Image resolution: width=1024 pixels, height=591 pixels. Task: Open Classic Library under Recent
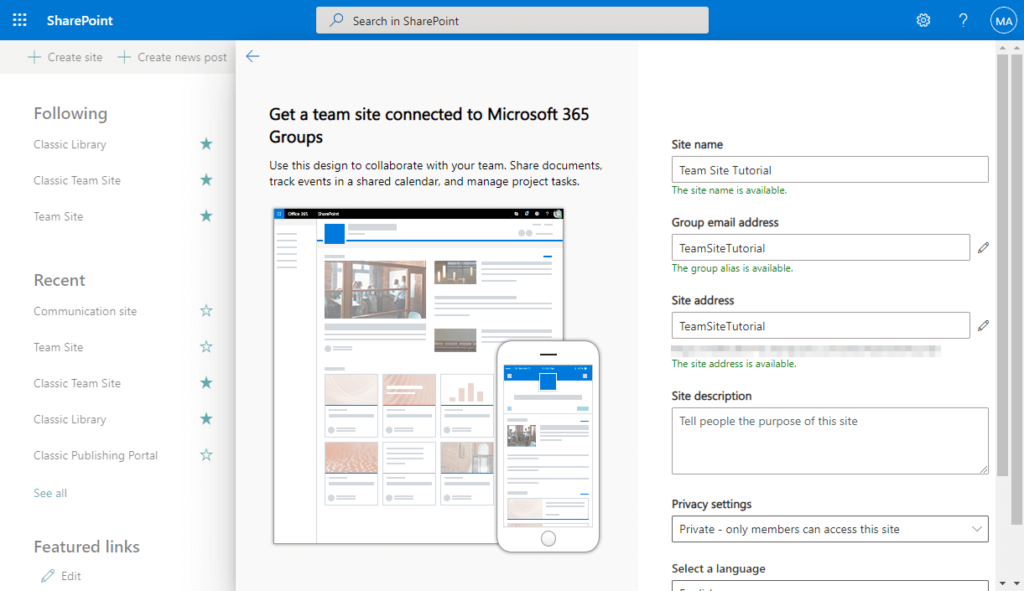[70, 419]
